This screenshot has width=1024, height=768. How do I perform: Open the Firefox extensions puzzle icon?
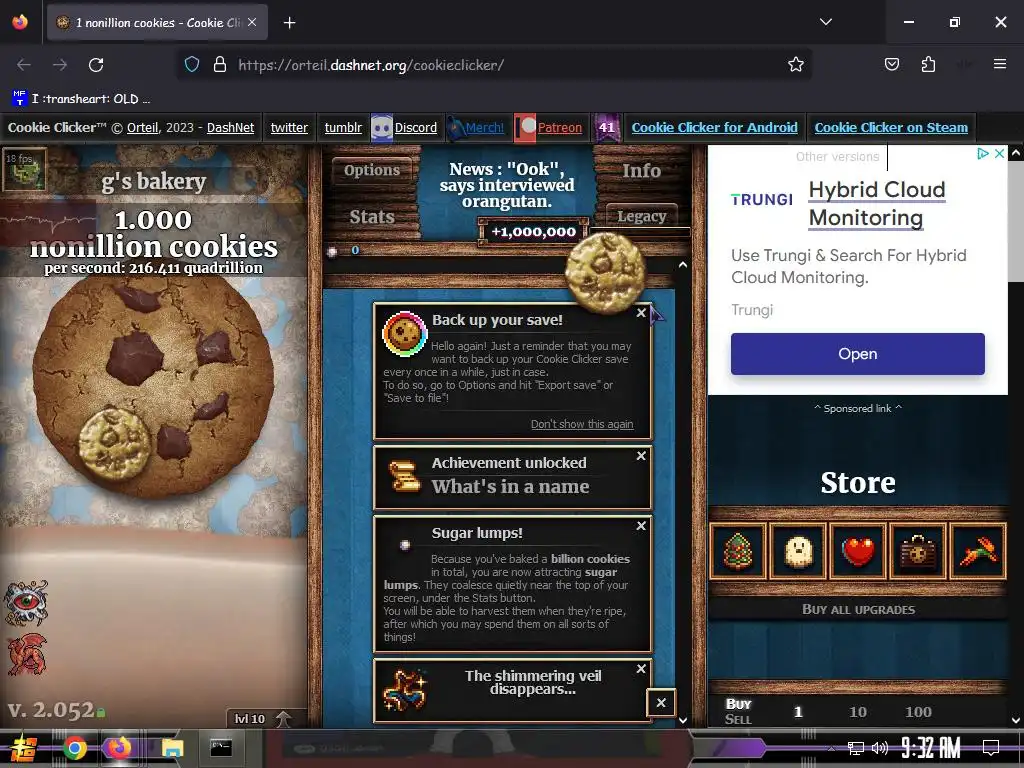pos(928,65)
